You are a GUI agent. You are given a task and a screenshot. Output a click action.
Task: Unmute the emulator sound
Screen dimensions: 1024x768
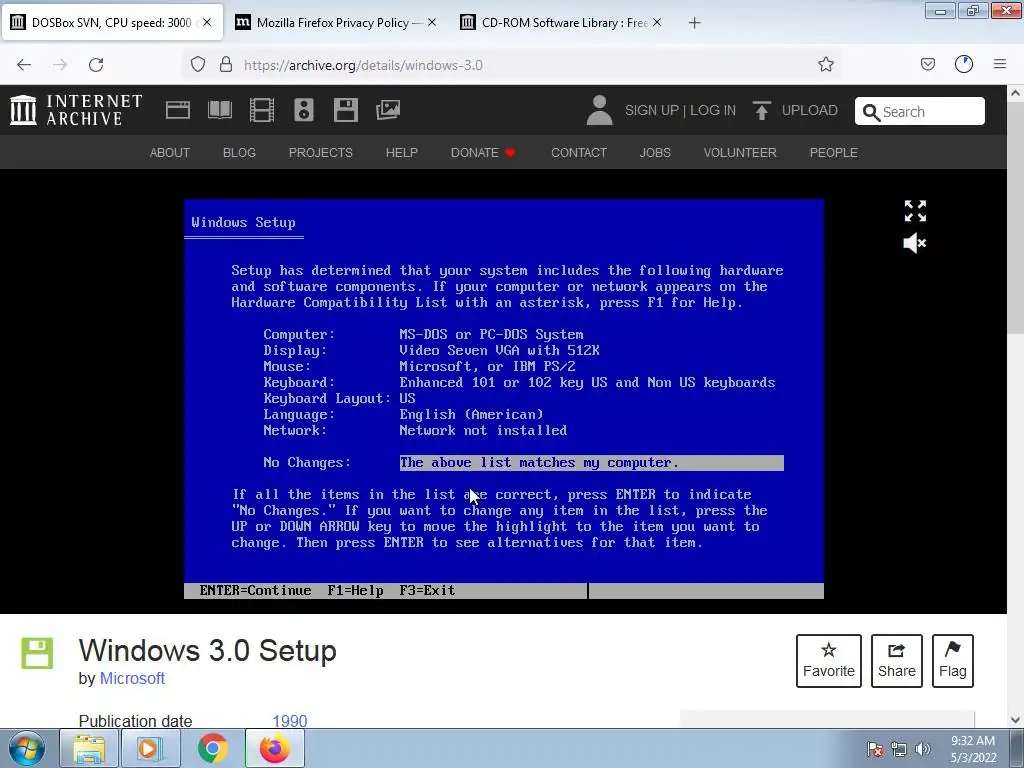(915, 244)
